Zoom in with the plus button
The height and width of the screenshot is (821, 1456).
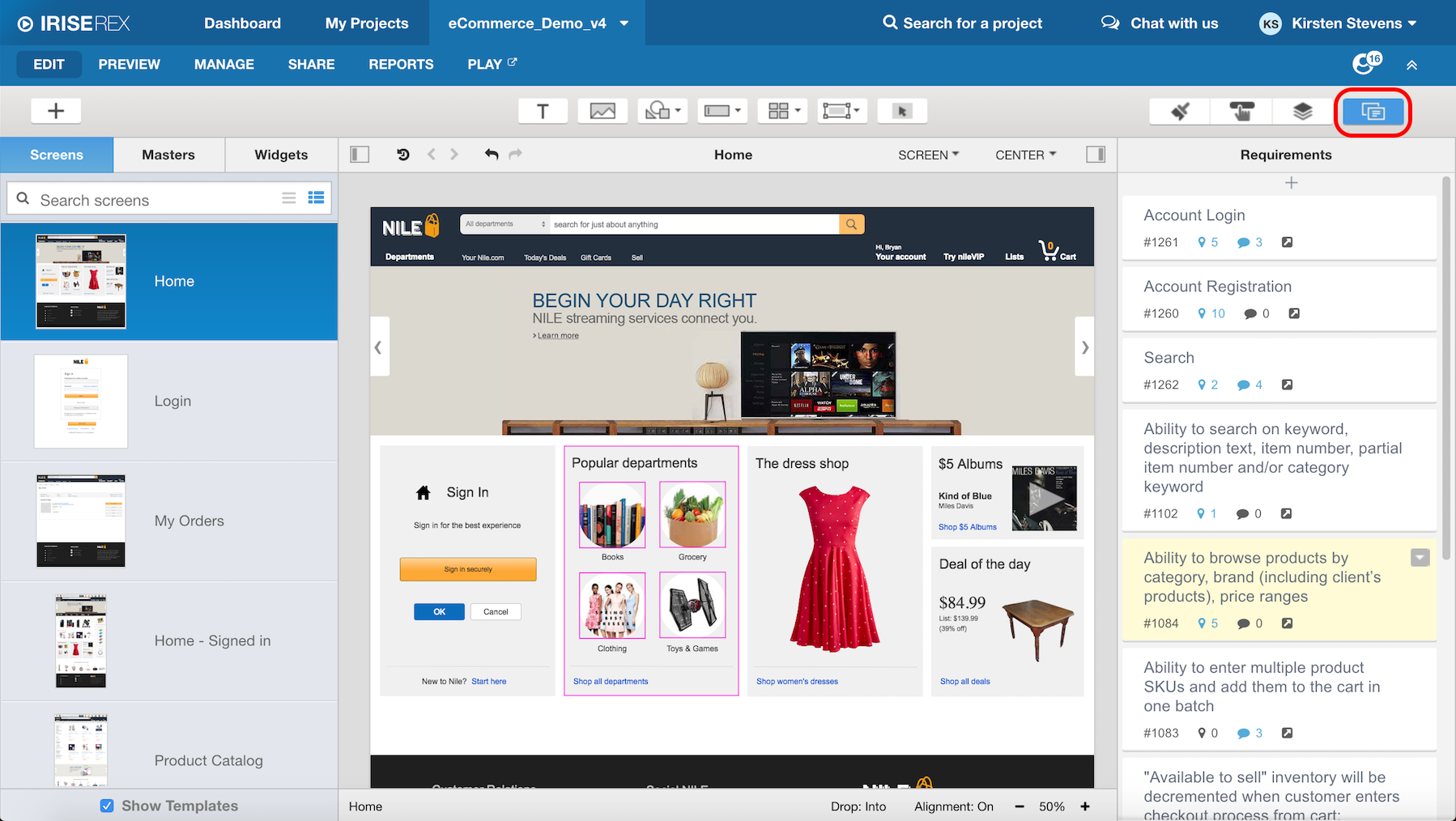click(x=1085, y=806)
